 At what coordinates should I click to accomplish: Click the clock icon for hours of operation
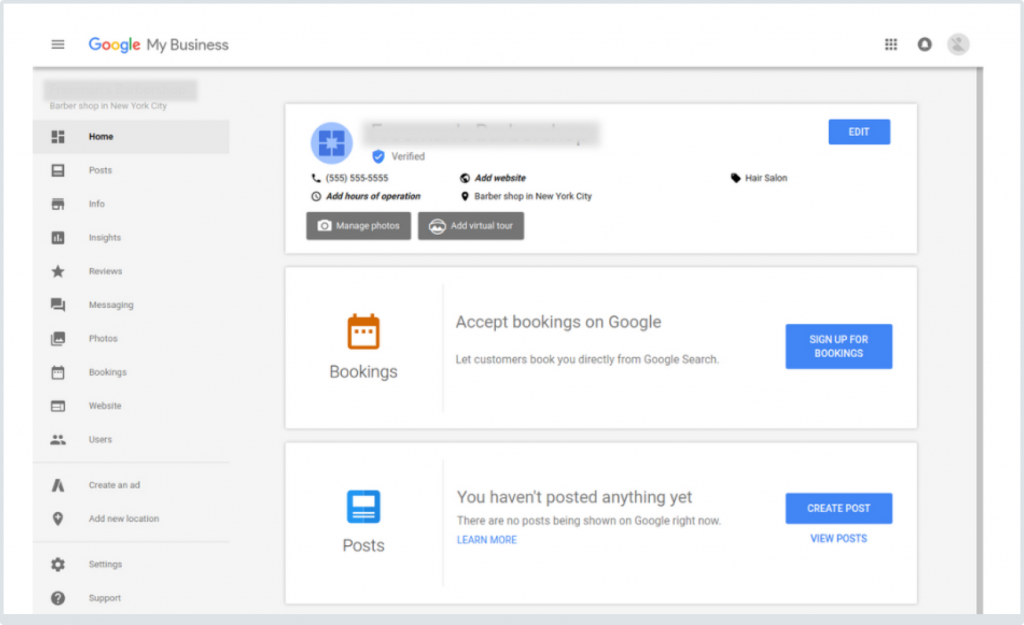316,196
